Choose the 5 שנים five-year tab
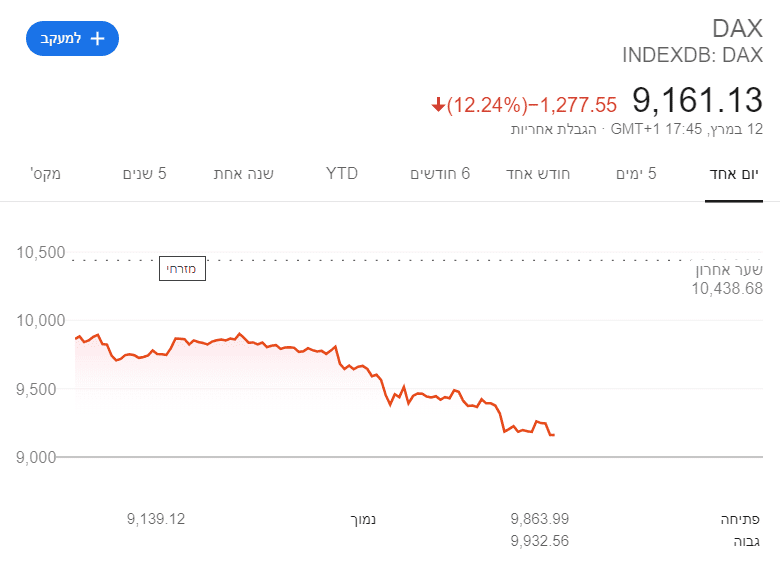The height and width of the screenshot is (561, 780). 145,174
